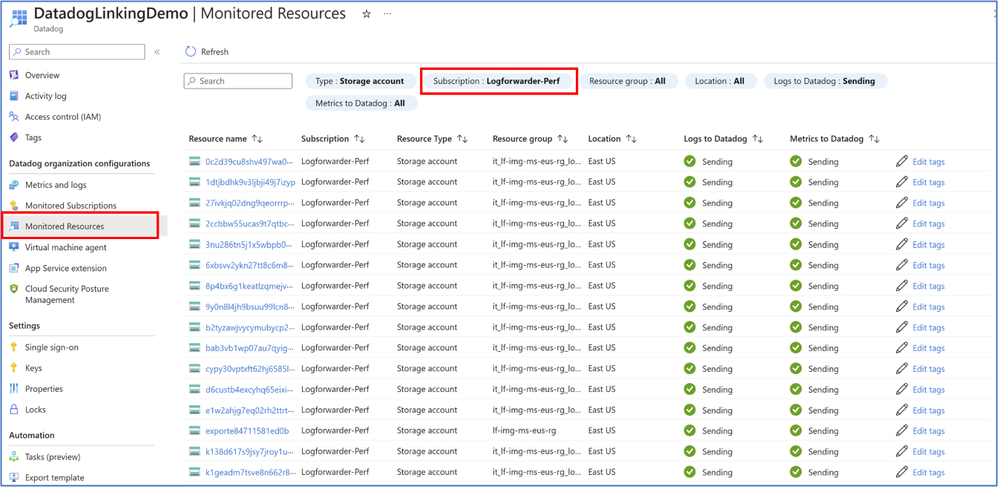998x487 pixels.
Task: Click resource group lf-img-ms-eus-rg cell
Action: [x=524, y=431]
